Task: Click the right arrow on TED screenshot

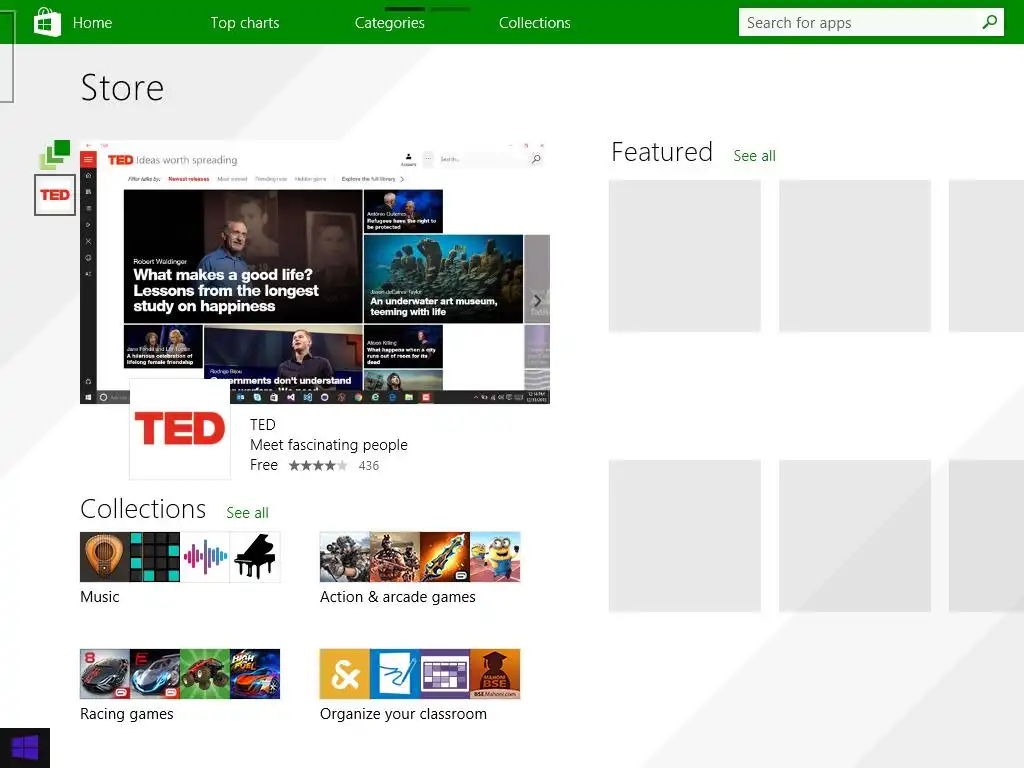Action: pyautogui.click(x=537, y=300)
